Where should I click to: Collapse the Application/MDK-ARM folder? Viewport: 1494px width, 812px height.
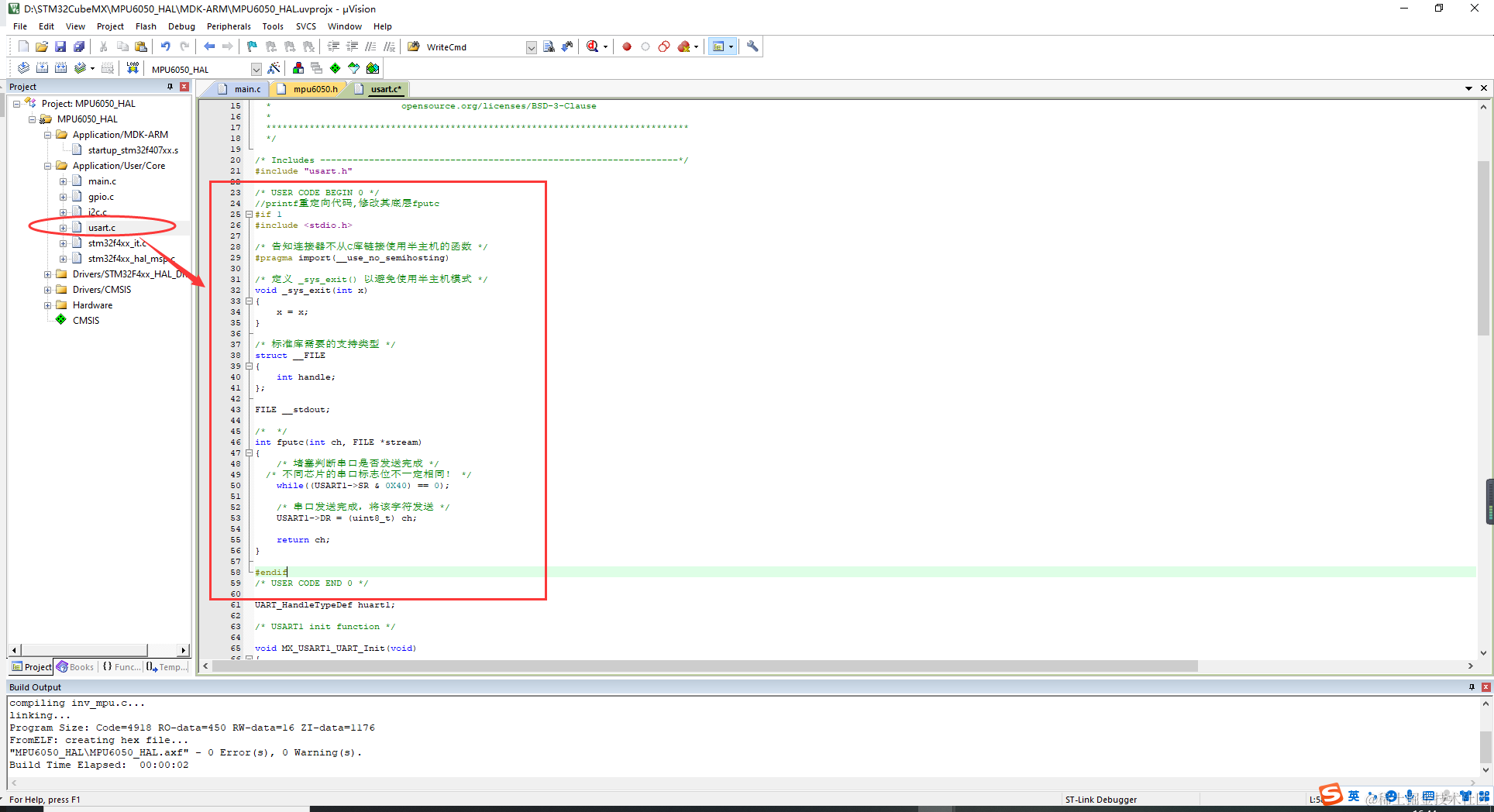(x=47, y=134)
